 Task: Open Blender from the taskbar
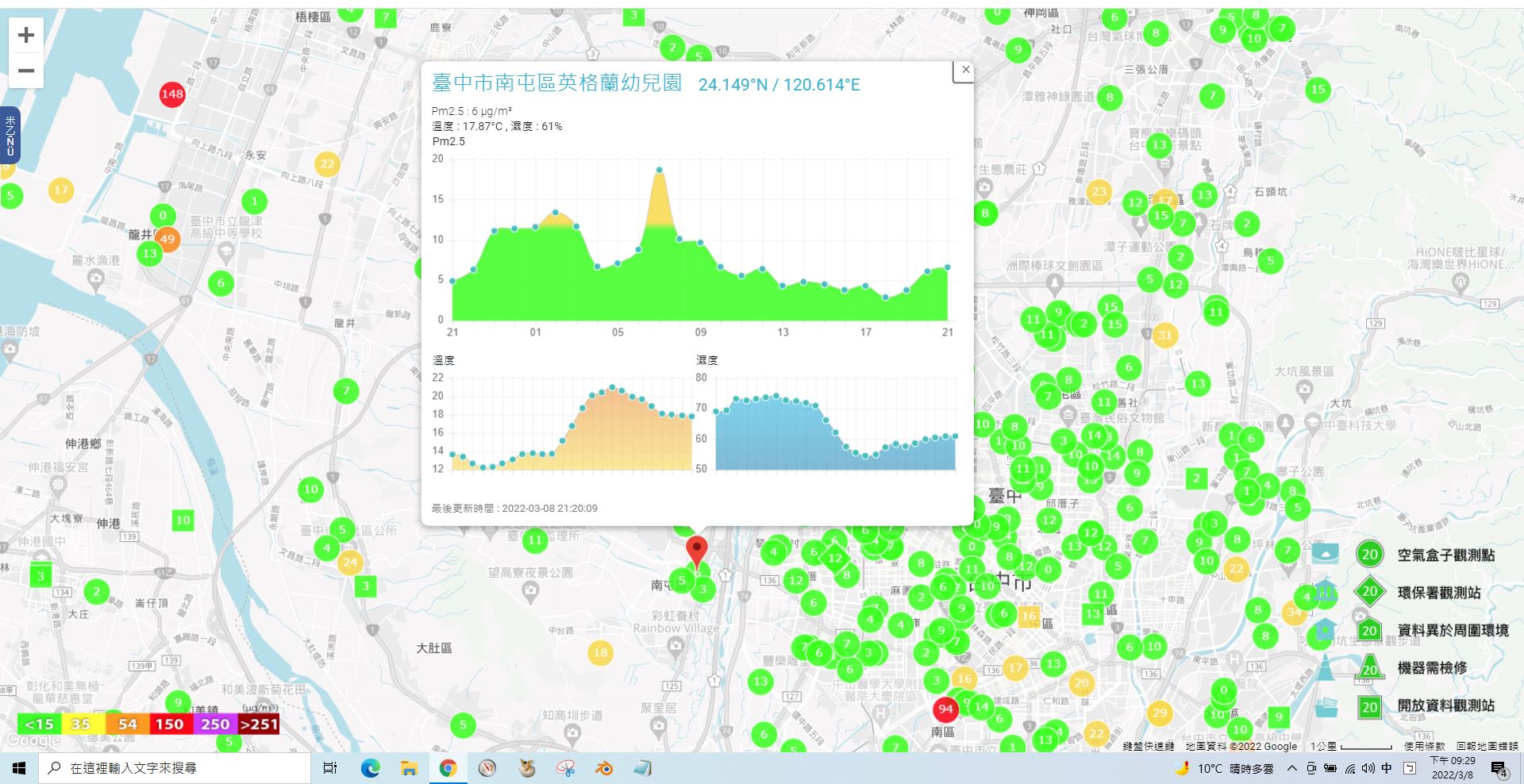click(x=604, y=768)
